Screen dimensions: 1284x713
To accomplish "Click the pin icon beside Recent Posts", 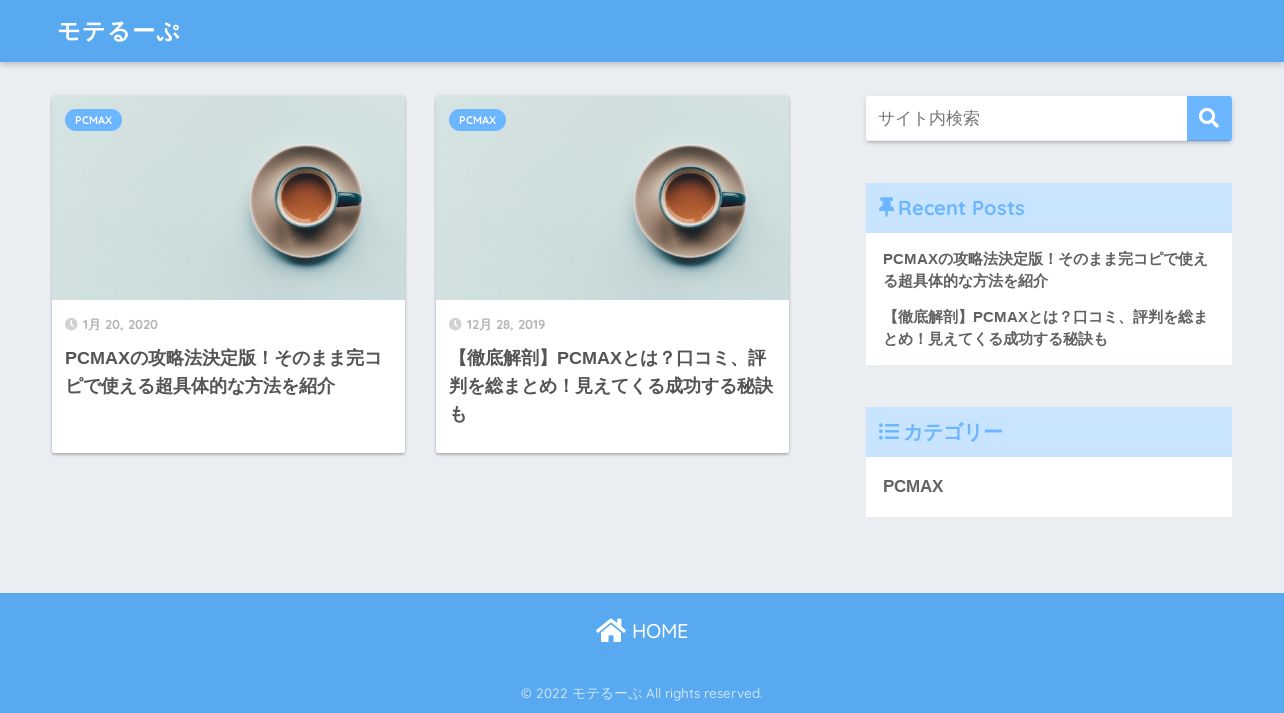I will (x=886, y=207).
